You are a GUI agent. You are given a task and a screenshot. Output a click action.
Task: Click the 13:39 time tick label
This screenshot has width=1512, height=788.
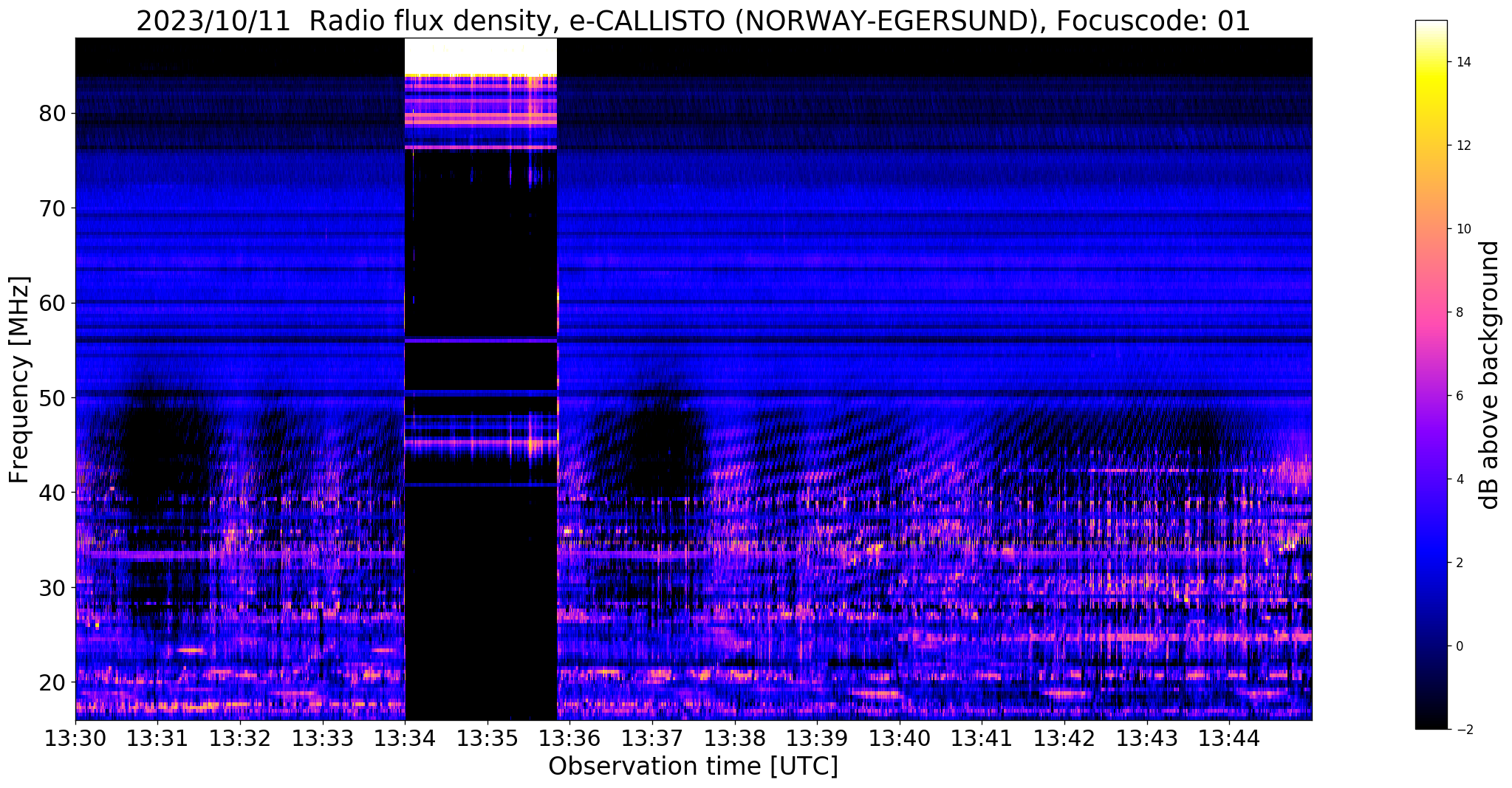point(817,738)
